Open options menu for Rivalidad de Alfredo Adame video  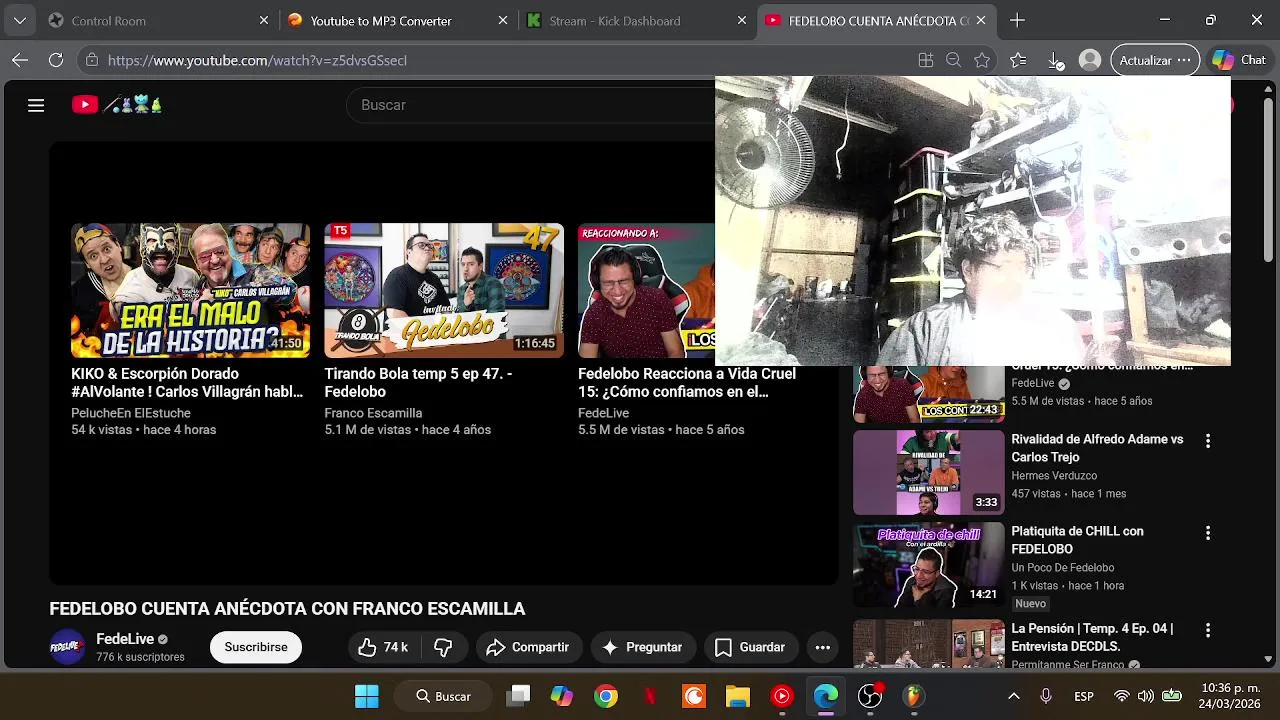(x=1207, y=441)
